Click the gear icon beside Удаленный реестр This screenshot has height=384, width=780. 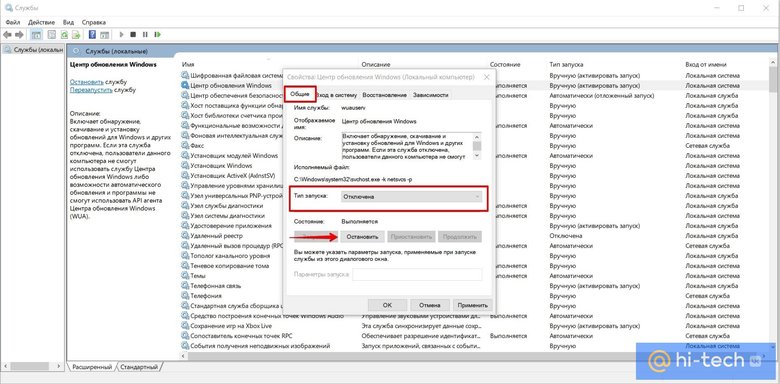tap(185, 236)
